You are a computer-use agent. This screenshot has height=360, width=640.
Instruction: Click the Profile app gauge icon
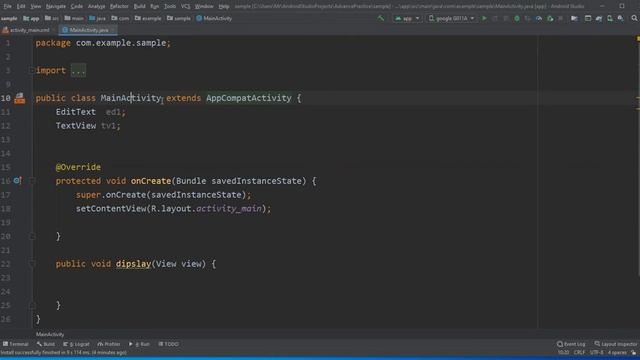tap(539, 18)
